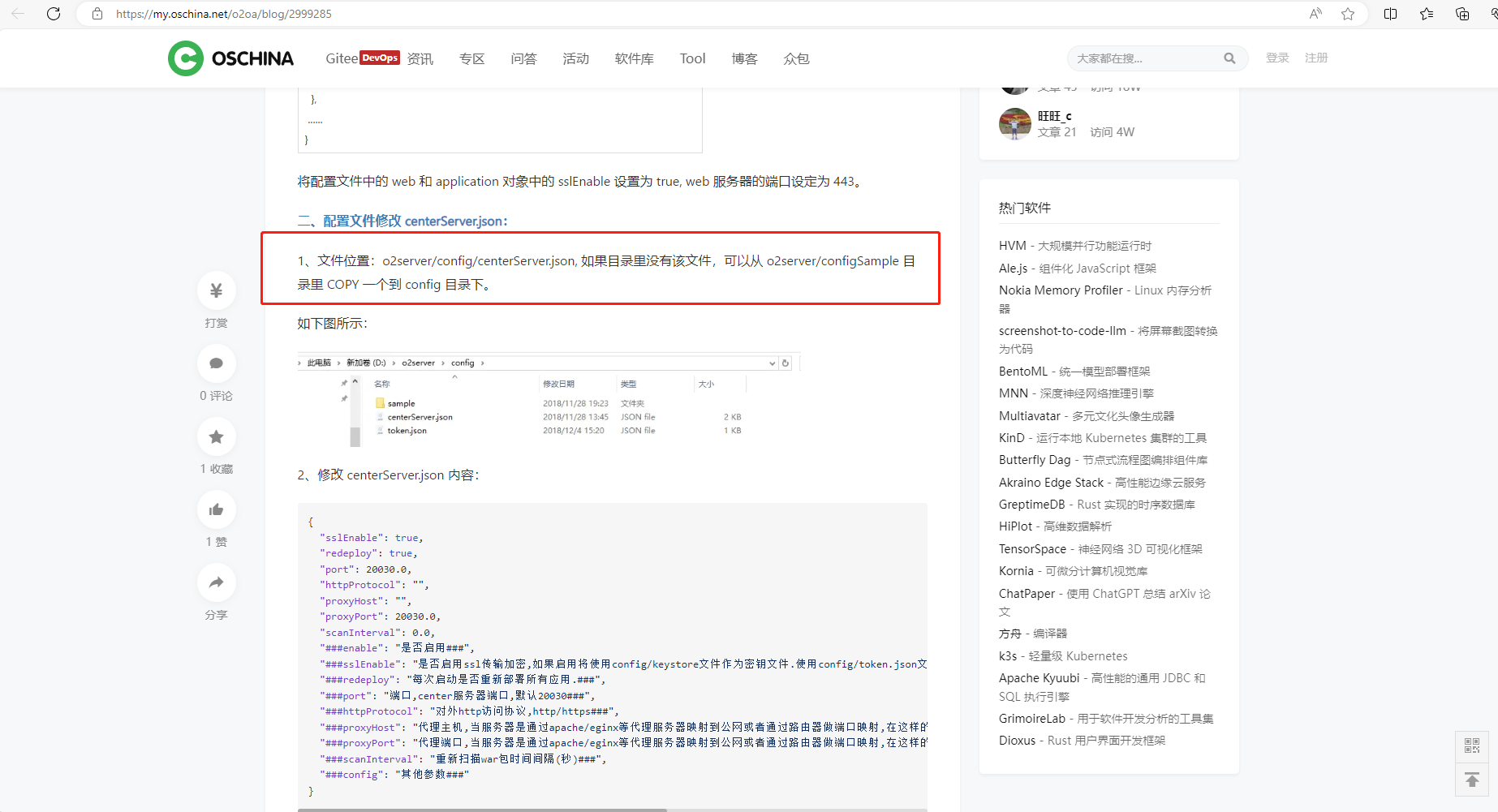Go to the Gitee DevOps nav link
Screen dimensions: 1498x812
[x=362, y=58]
